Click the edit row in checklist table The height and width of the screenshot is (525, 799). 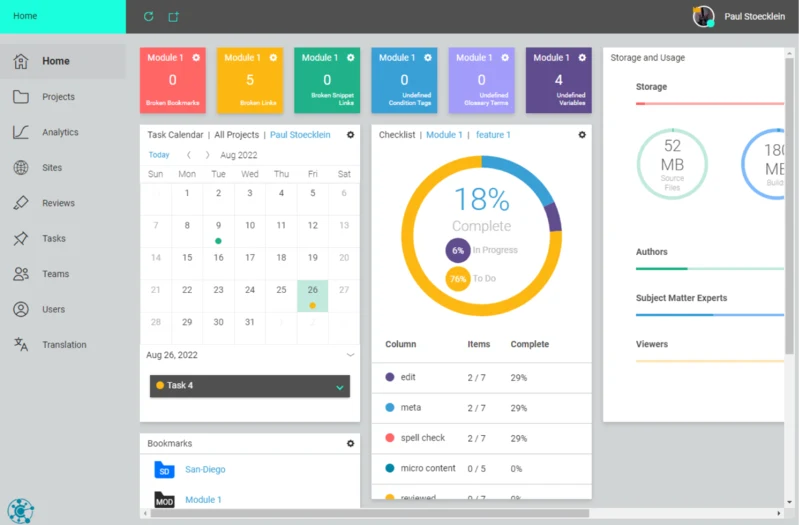[x=482, y=378]
